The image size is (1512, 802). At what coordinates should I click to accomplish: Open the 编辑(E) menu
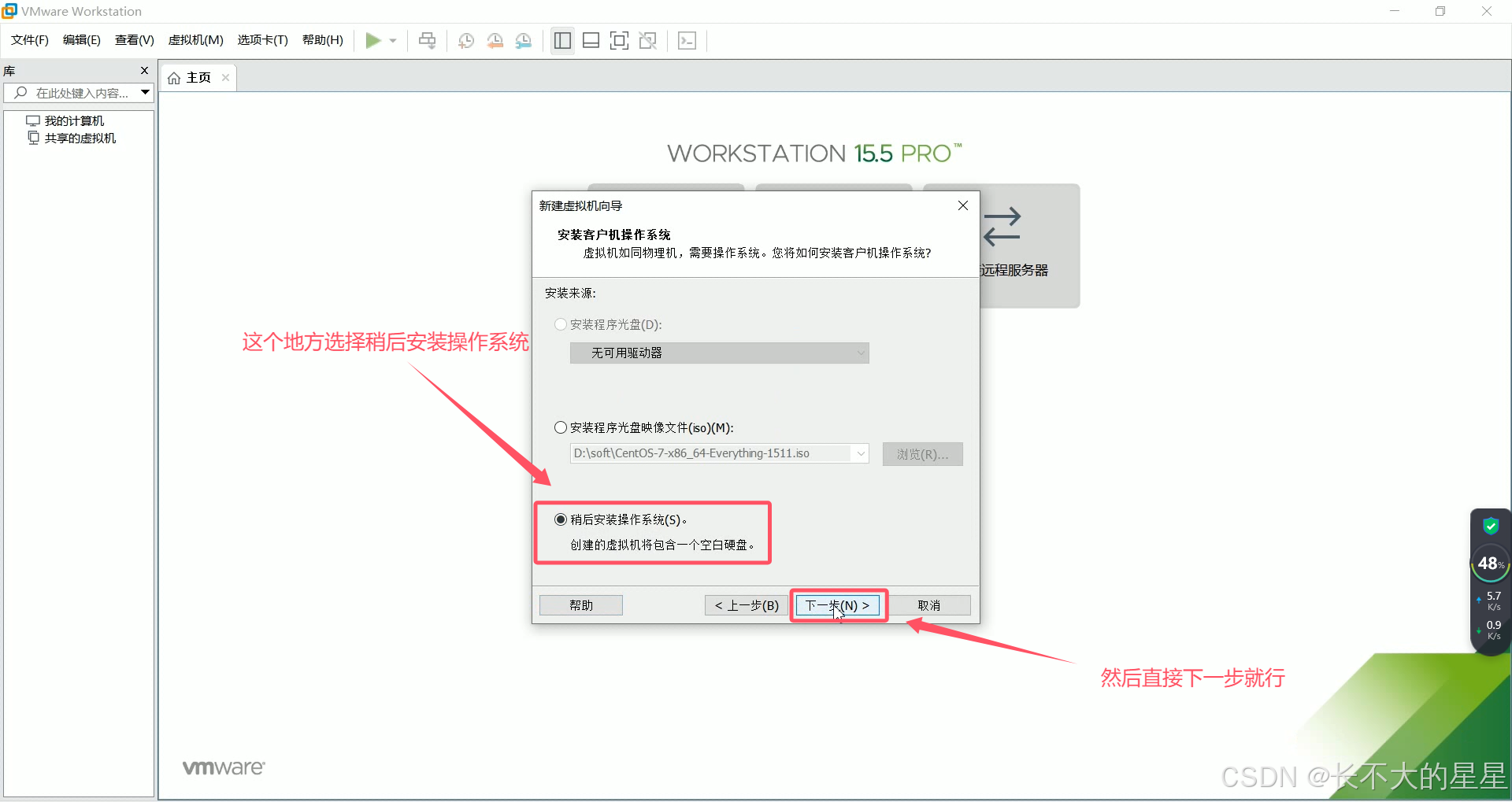click(82, 40)
